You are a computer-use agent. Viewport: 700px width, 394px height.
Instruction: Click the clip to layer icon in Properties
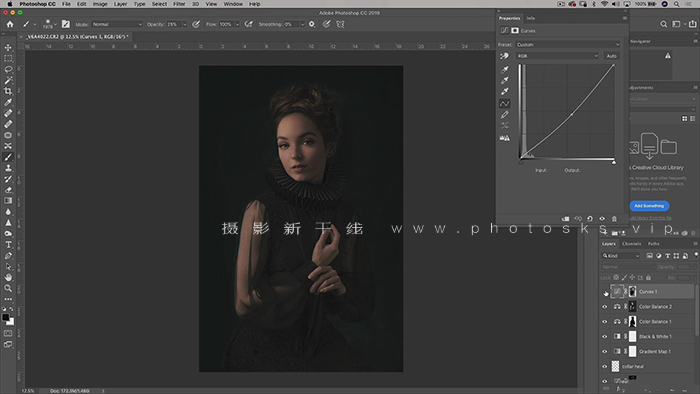(x=566, y=219)
